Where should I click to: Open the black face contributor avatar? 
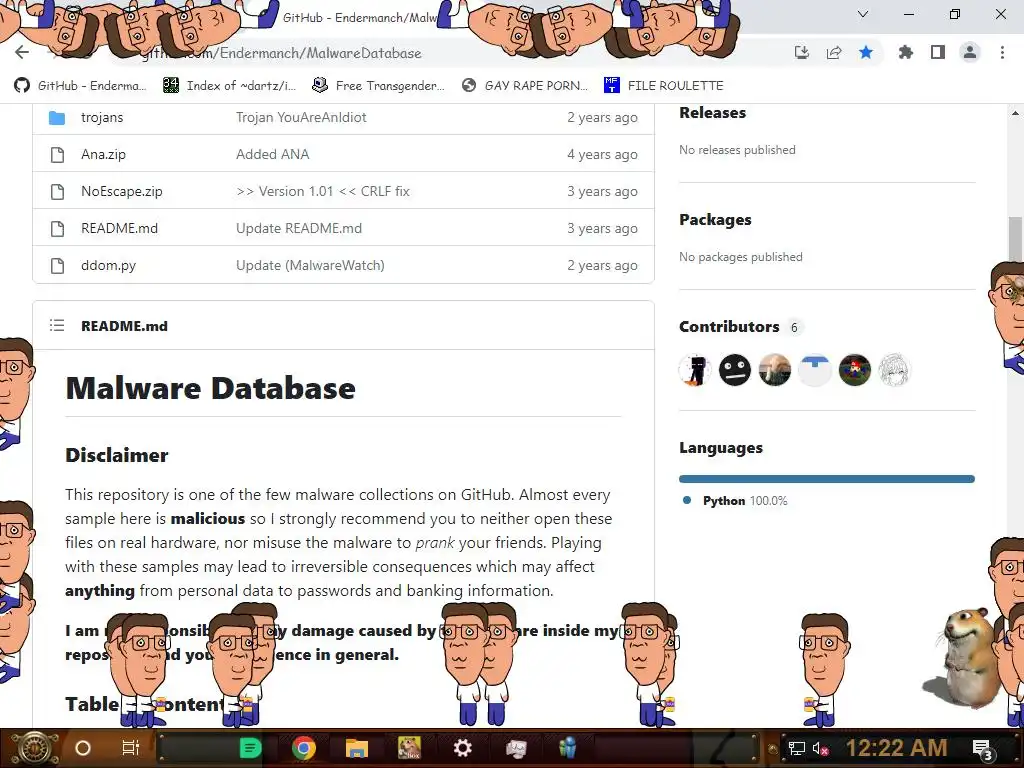pyautogui.click(x=735, y=370)
